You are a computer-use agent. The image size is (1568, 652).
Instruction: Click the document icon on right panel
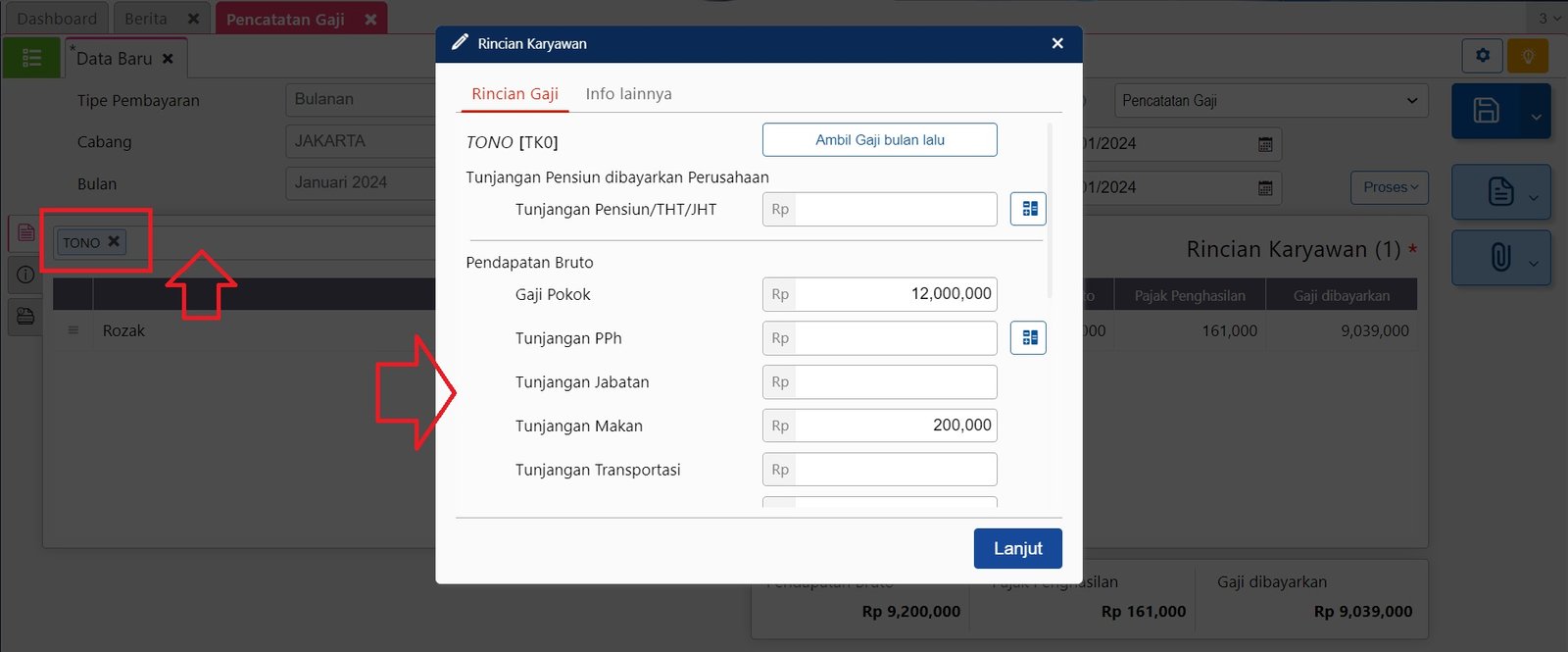pyautogui.click(x=1500, y=191)
